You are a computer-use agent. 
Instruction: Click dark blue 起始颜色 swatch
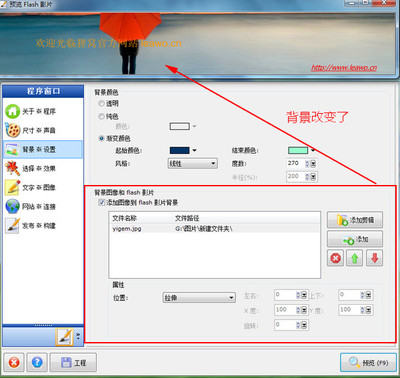[x=180, y=150]
